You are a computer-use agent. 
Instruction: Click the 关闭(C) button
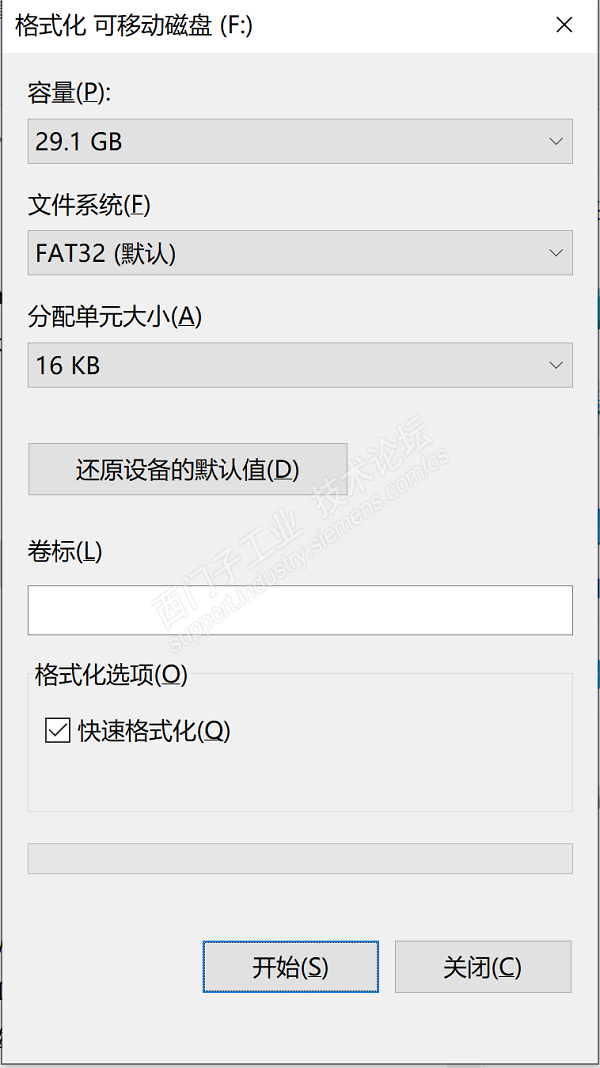coord(482,967)
